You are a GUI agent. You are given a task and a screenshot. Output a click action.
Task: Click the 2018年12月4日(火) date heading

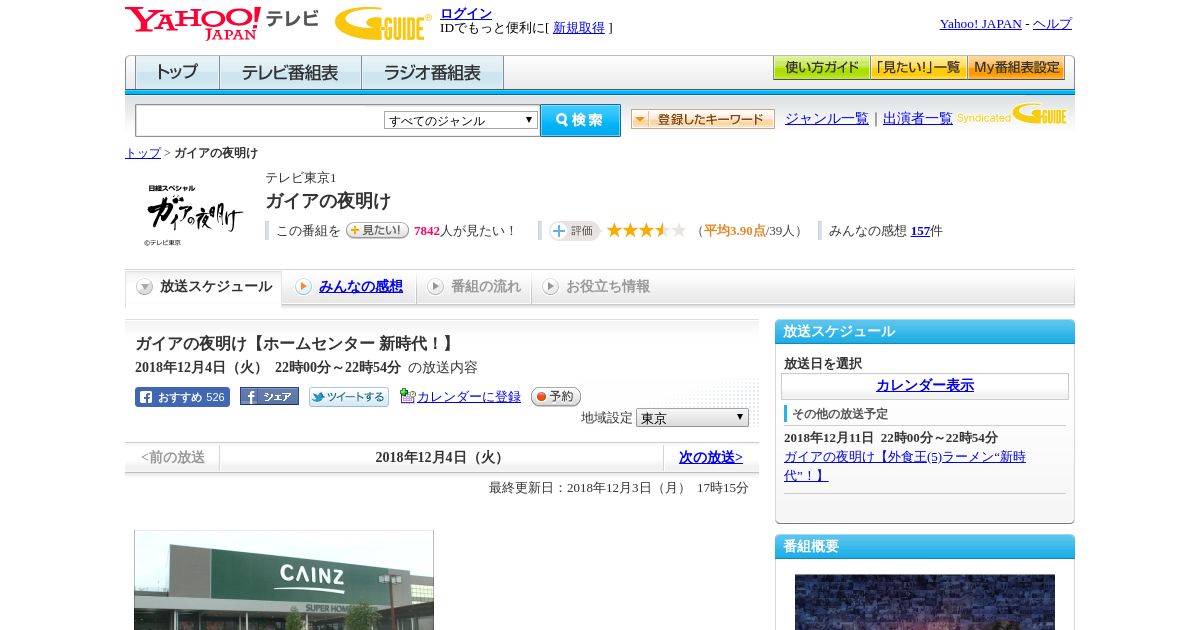tap(441, 458)
